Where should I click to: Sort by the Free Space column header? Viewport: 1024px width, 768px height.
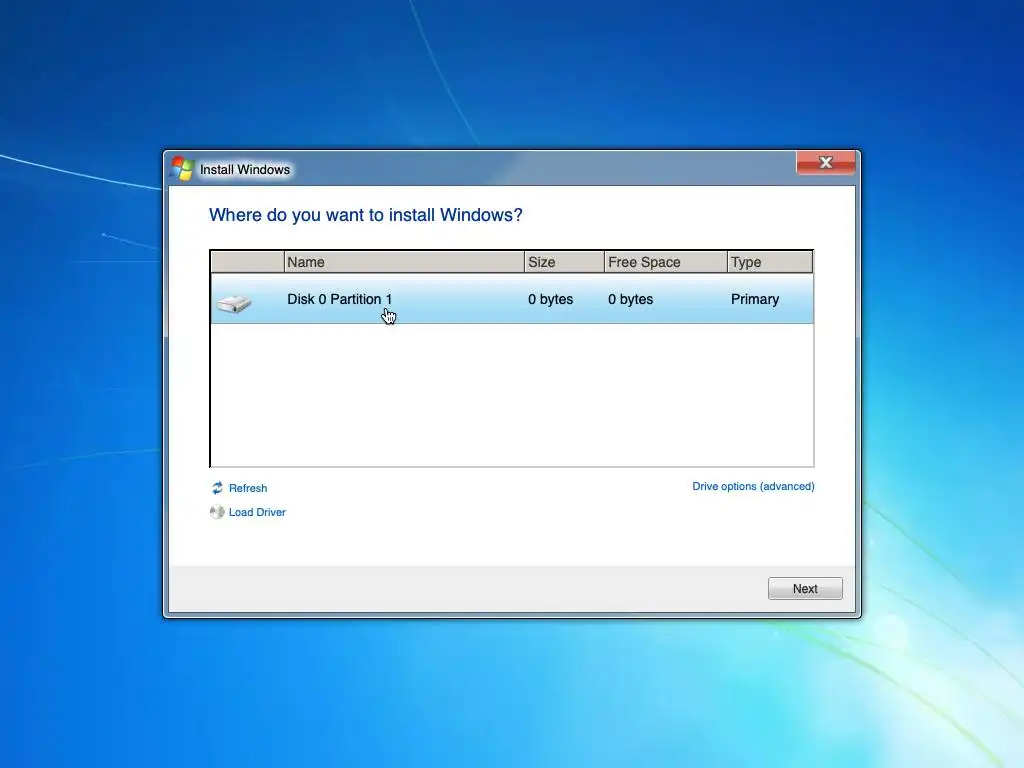click(x=665, y=262)
